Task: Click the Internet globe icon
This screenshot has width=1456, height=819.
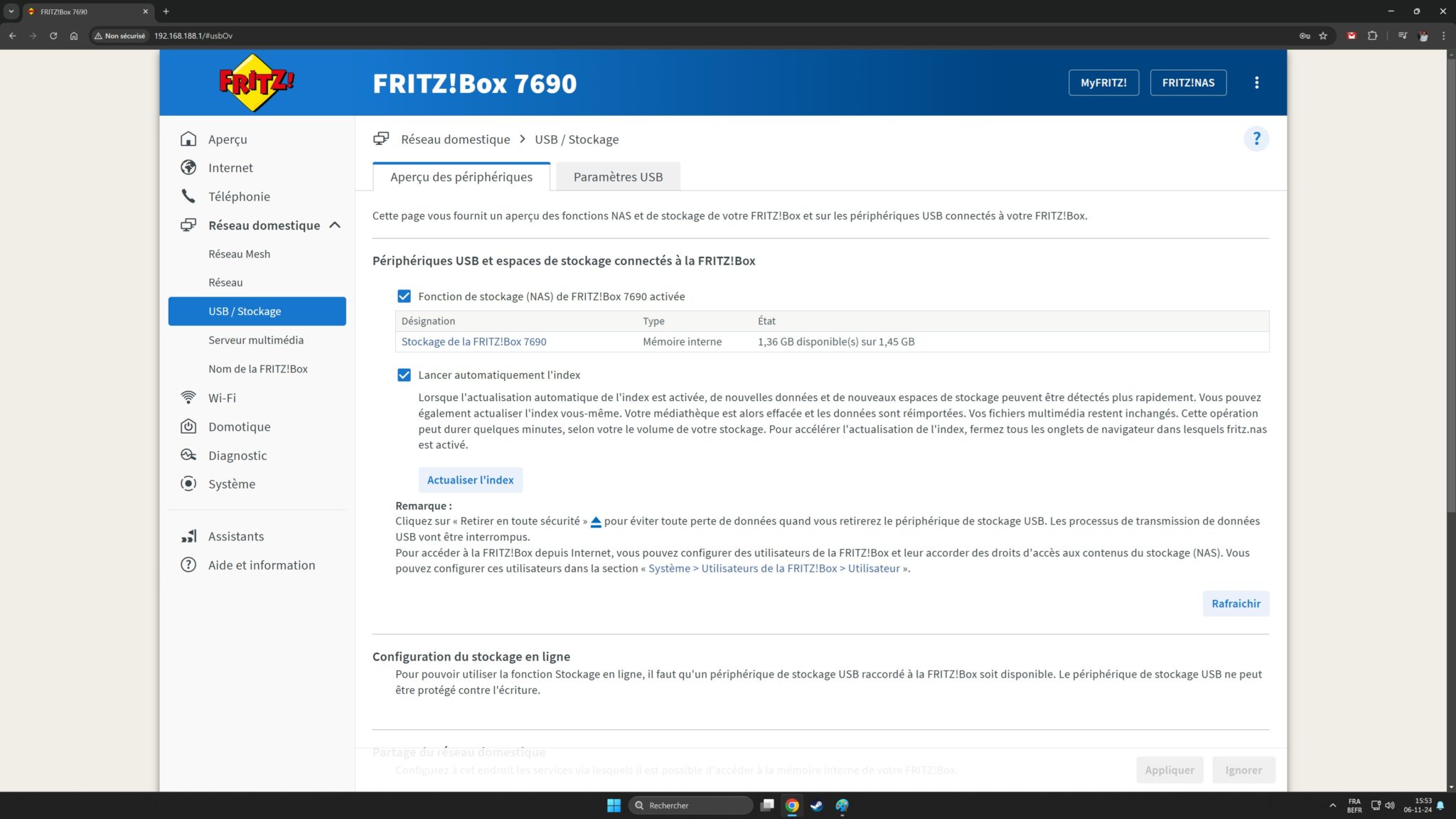Action: click(x=188, y=167)
